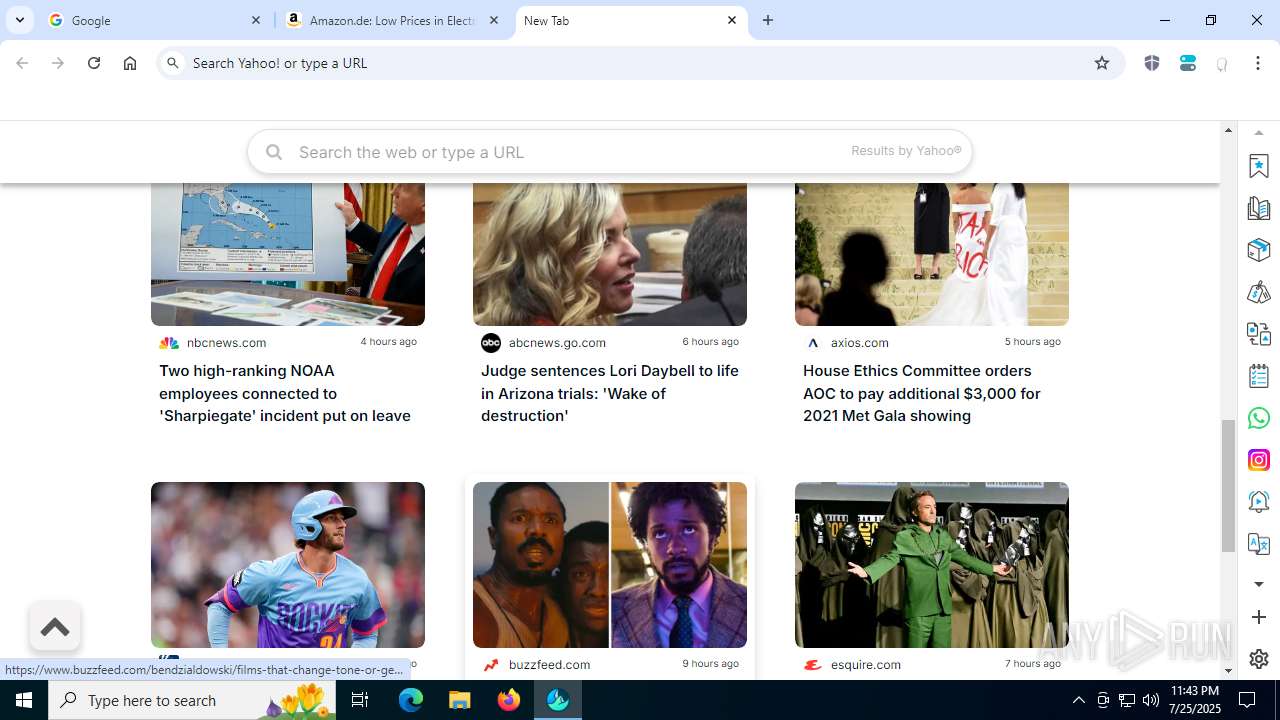Go back to the previous page
This screenshot has width=1280, height=720.
click(x=22, y=63)
